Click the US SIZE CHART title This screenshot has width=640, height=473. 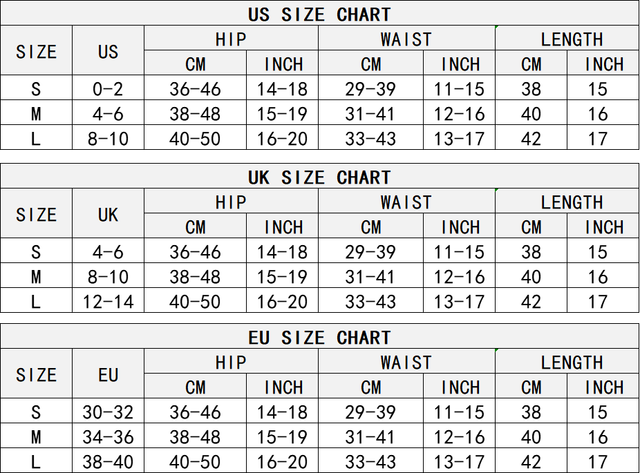tap(320, 14)
